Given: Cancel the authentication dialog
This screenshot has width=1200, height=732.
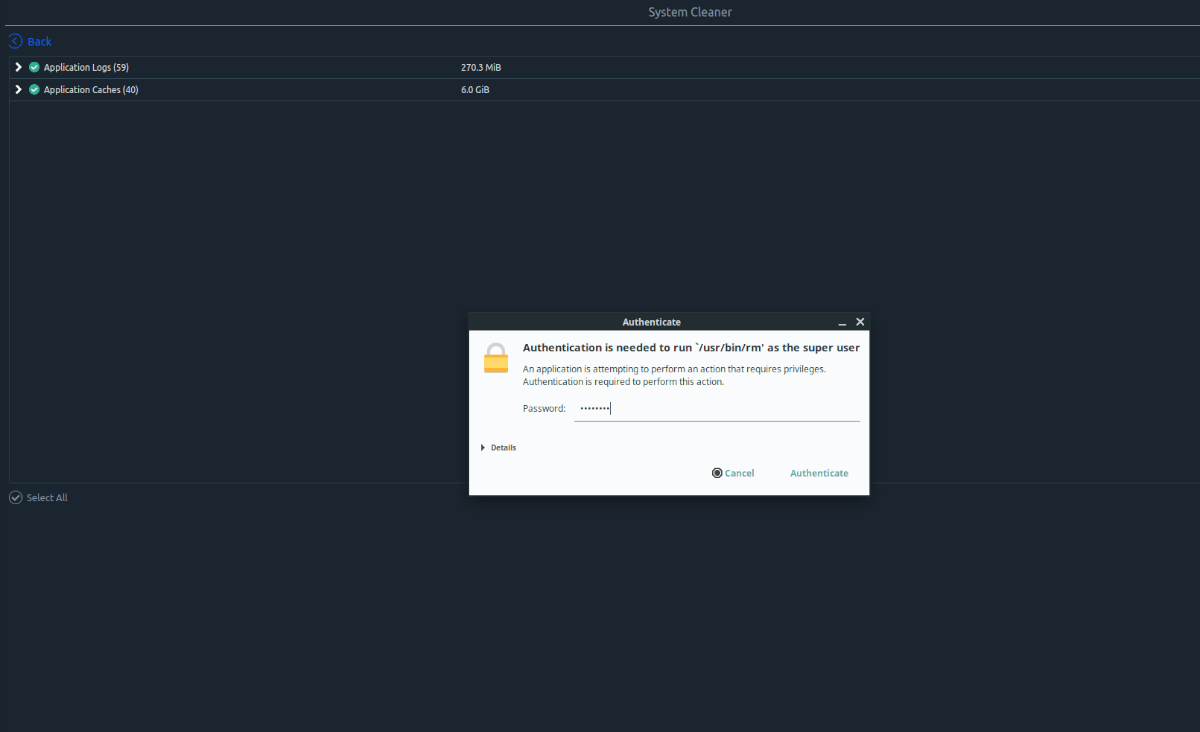Looking at the screenshot, I should pos(733,473).
